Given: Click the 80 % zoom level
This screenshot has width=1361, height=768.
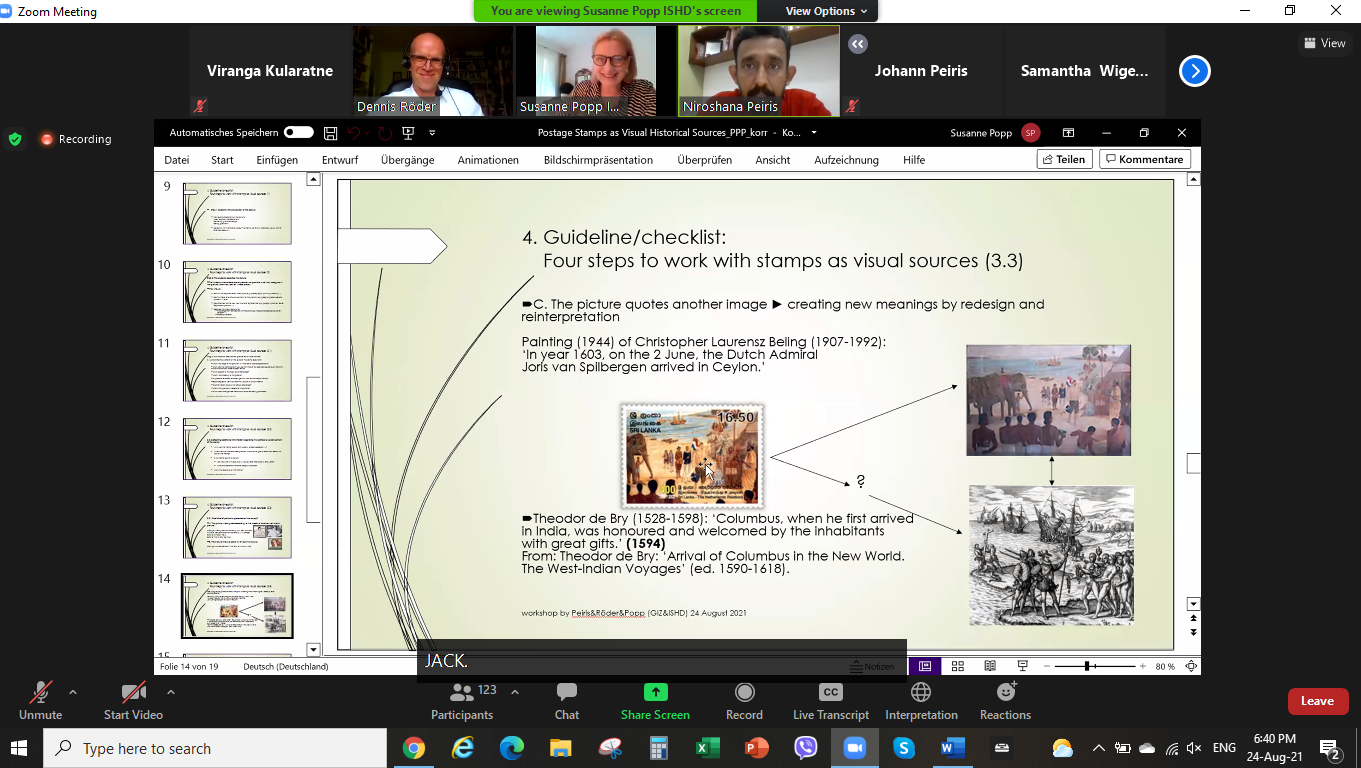Looking at the screenshot, I should [x=1165, y=666].
